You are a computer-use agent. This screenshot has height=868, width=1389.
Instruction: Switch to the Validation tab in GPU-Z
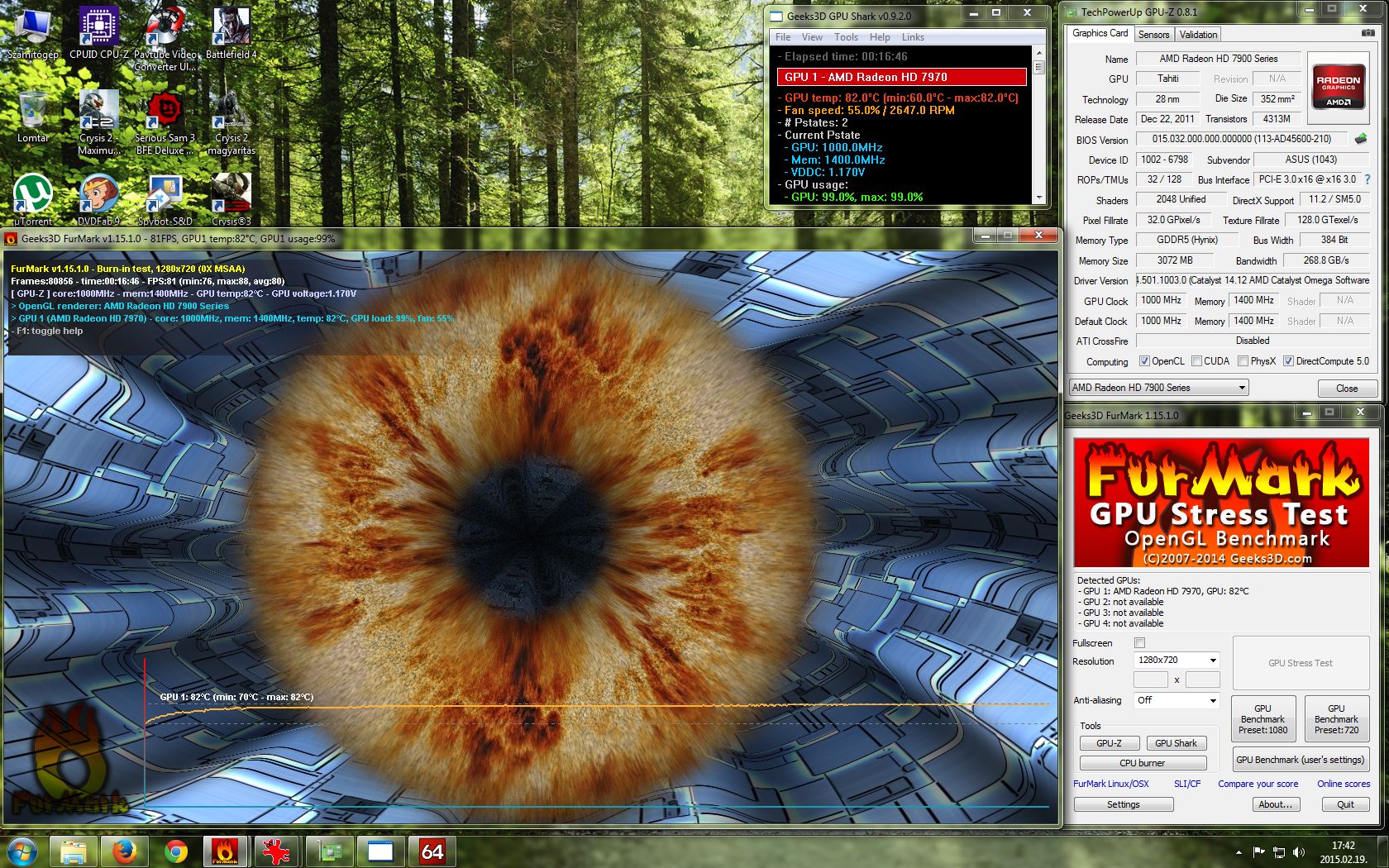1198,35
